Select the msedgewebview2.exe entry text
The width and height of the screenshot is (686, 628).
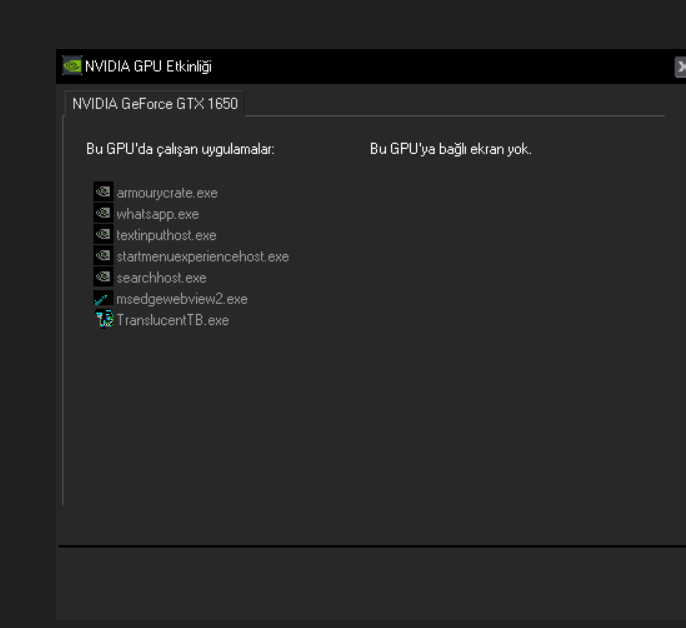pos(182,299)
